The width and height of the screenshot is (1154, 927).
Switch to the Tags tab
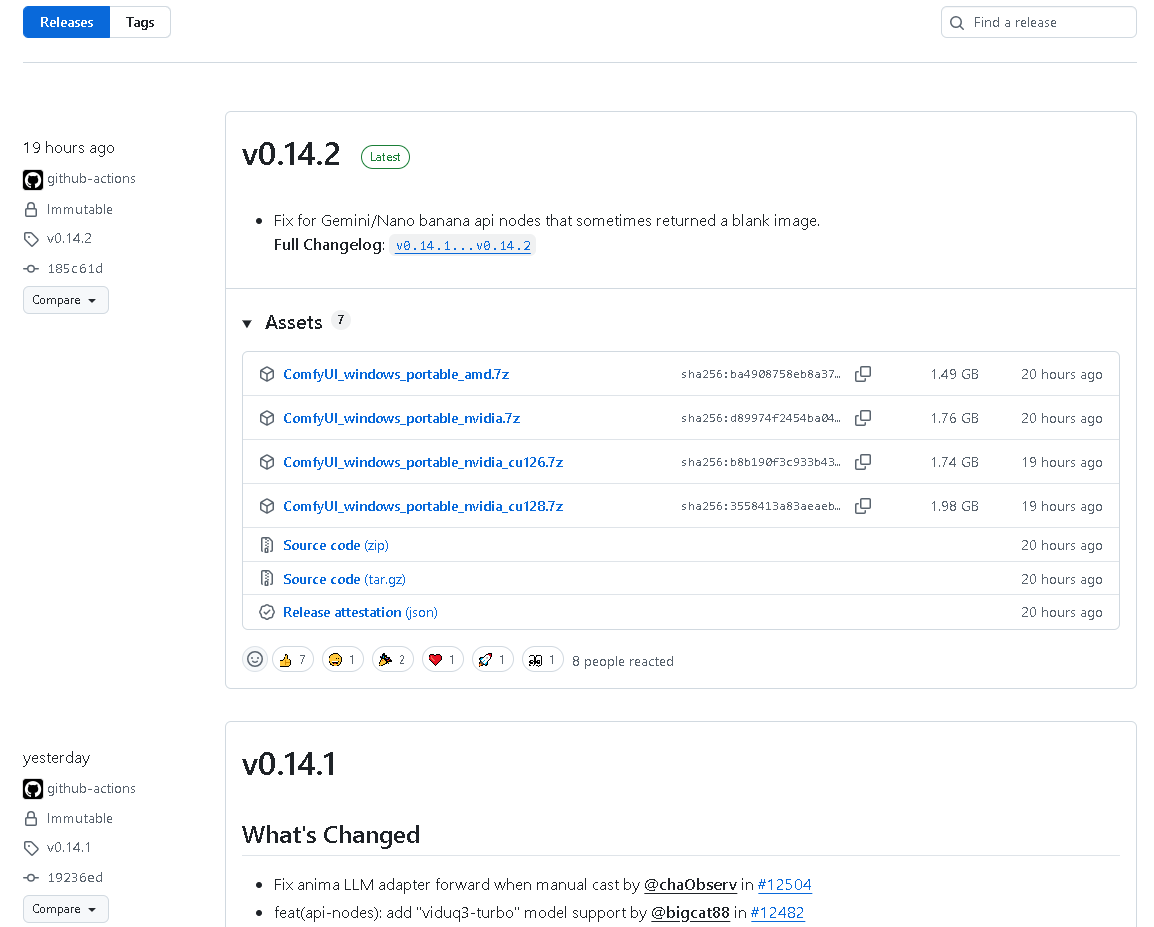click(x=140, y=22)
